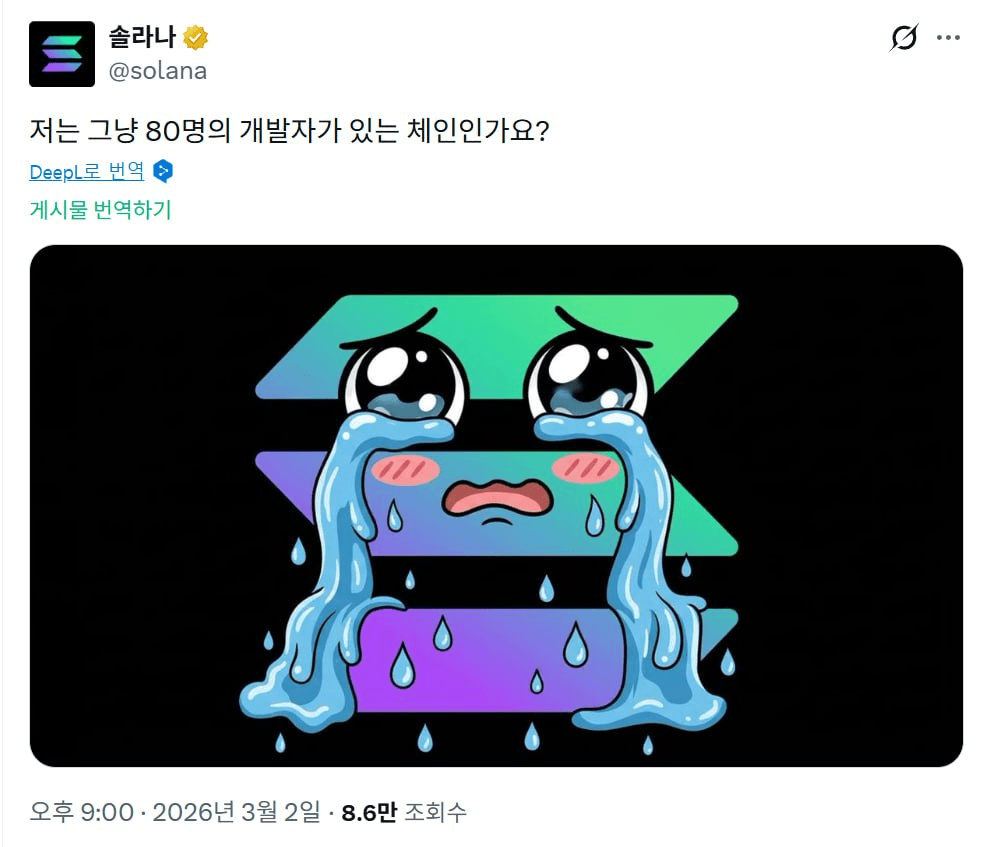Screen dimensions: 984x847
Task: Click the blue DeepL logo icon
Action: pos(163,171)
